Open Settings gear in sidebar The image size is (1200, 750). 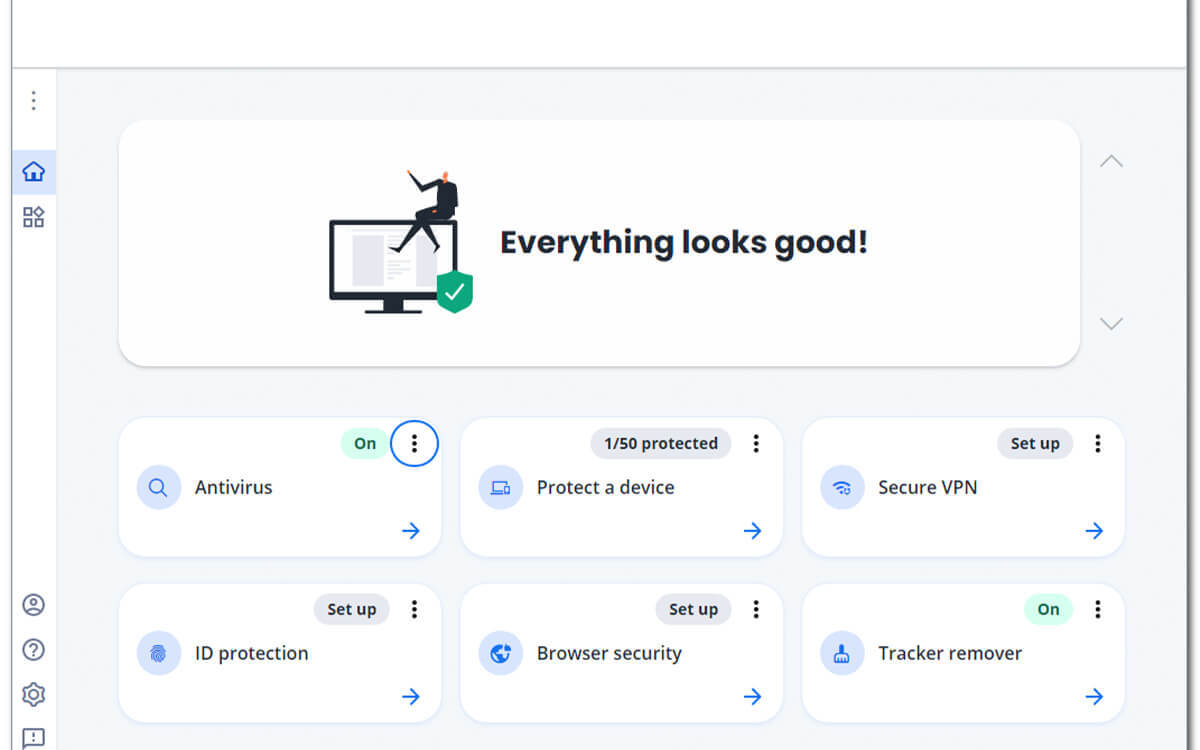[33, 694]
